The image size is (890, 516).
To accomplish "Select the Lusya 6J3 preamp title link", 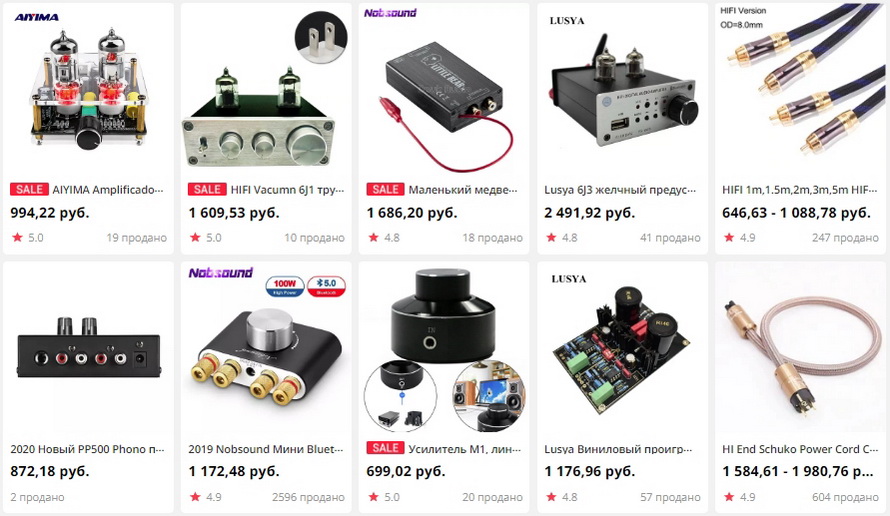I will pos(620,190).
